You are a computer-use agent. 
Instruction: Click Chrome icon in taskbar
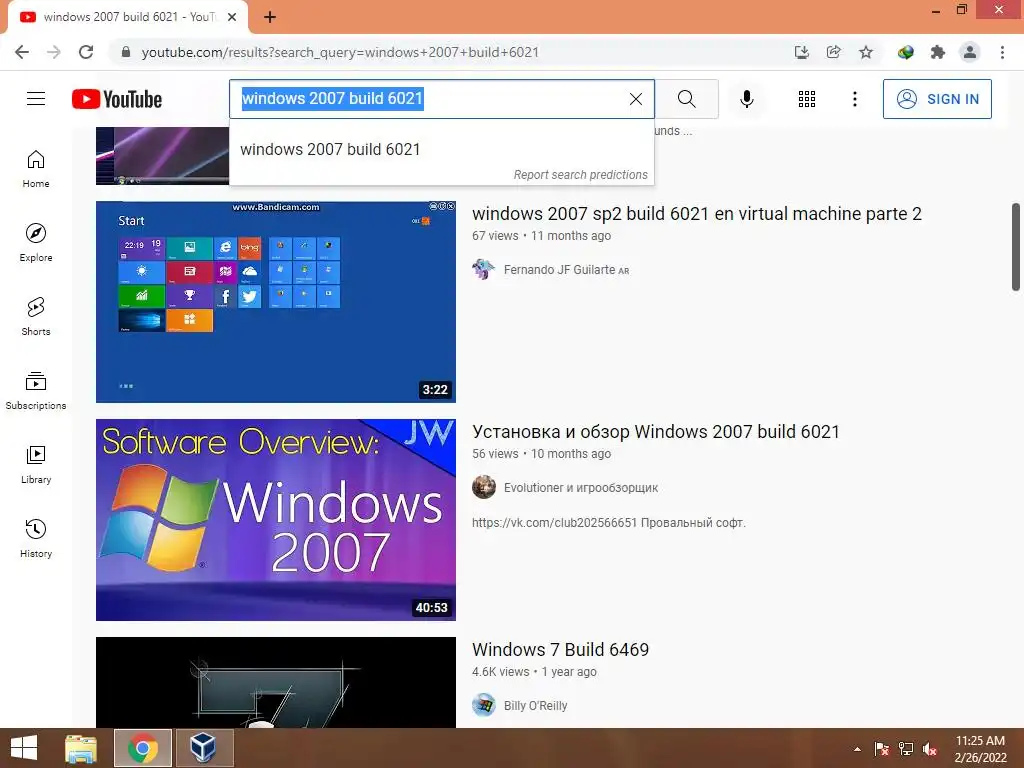pyautogui.click(x=143, y=748)
